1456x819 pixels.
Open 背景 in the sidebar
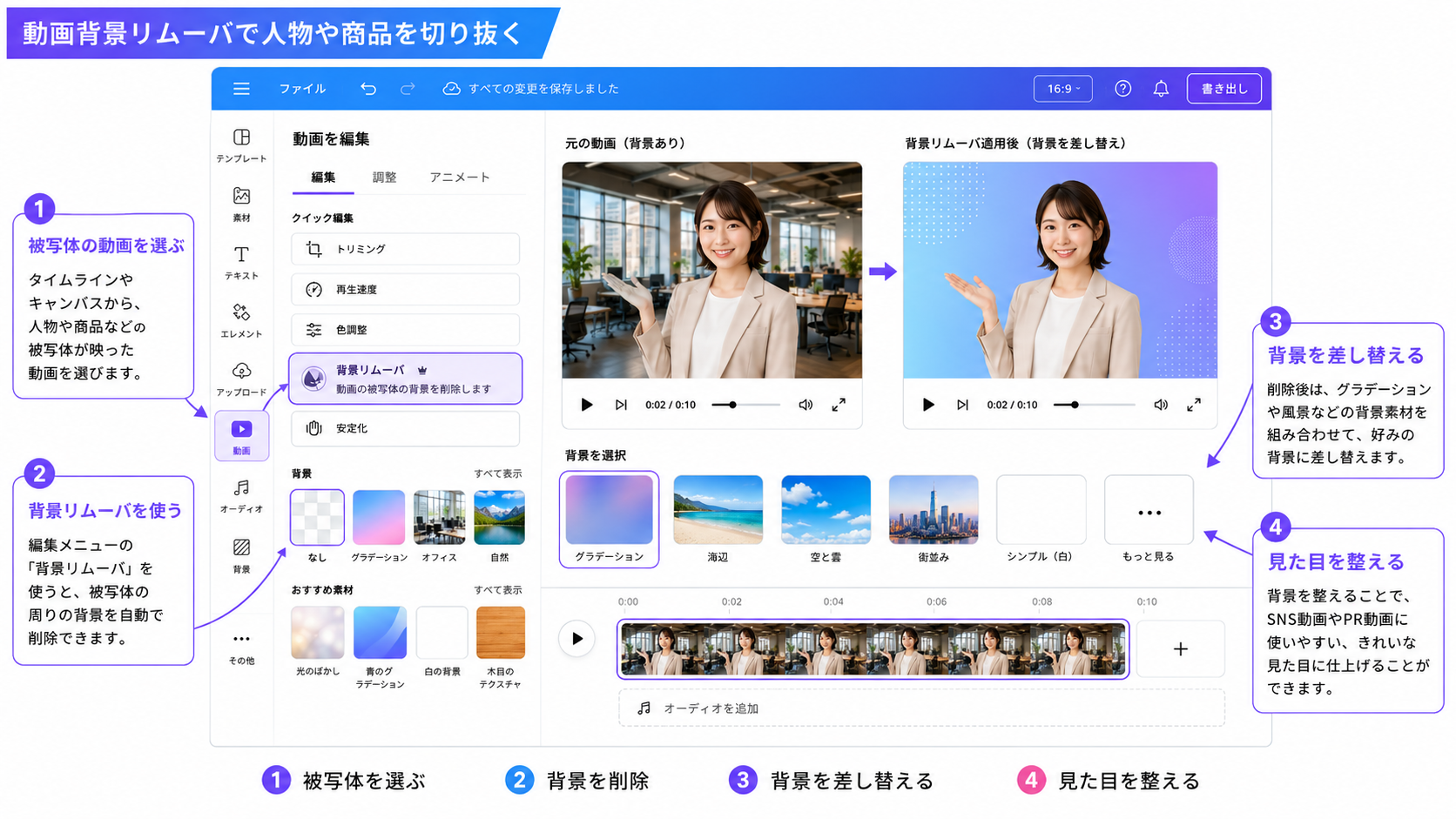pos(241,556)
